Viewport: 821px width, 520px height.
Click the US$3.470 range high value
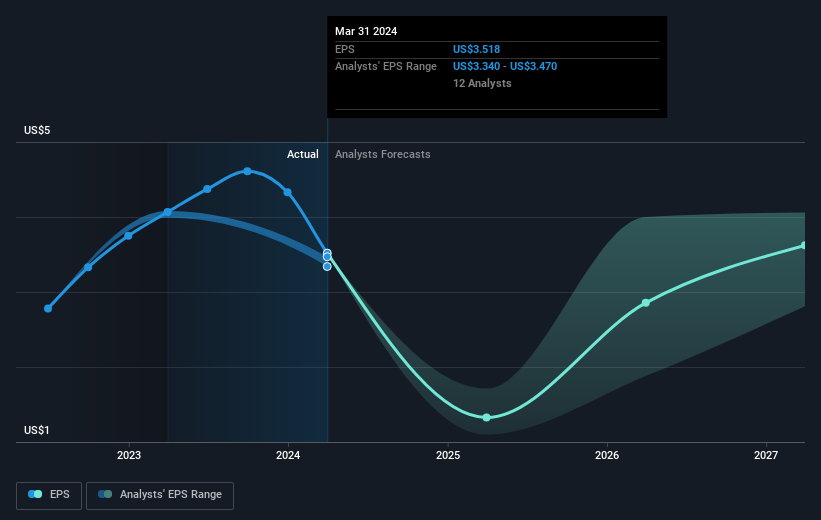tap(534, 67)
